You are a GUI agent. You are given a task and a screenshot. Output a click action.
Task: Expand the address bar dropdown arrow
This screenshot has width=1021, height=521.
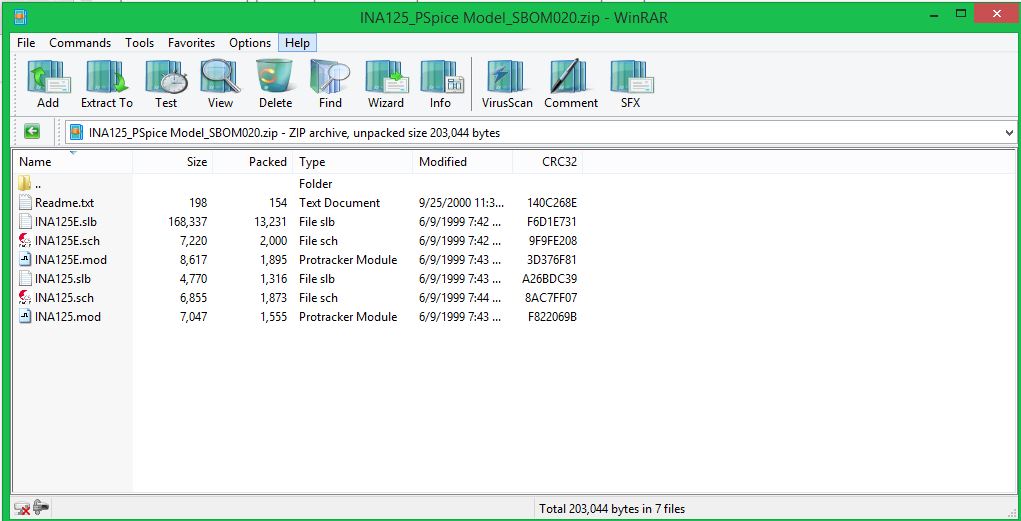[1009, 133]
